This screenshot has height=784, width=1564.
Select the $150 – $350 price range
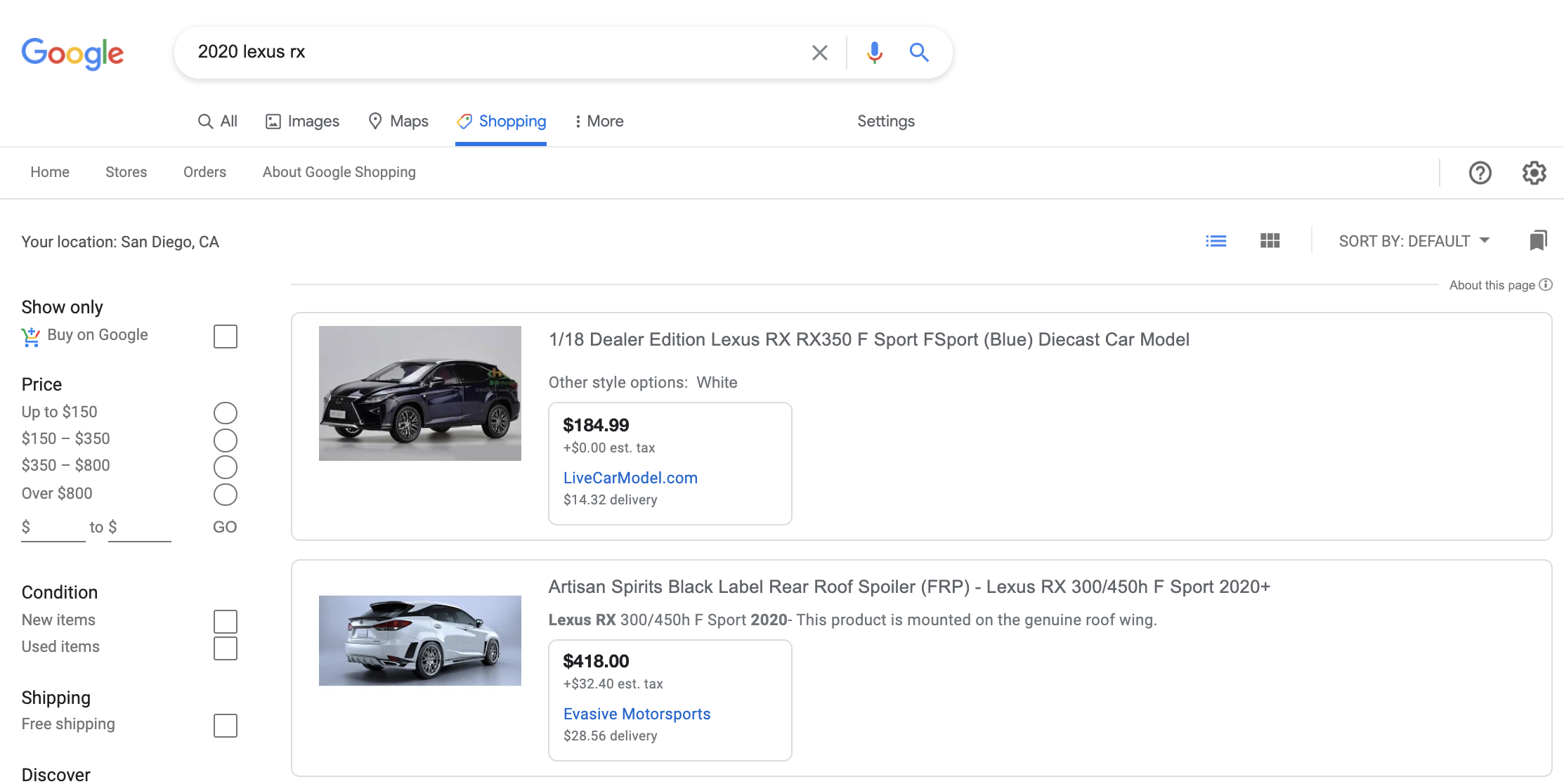pyautogui.click(x=225, y=440)
